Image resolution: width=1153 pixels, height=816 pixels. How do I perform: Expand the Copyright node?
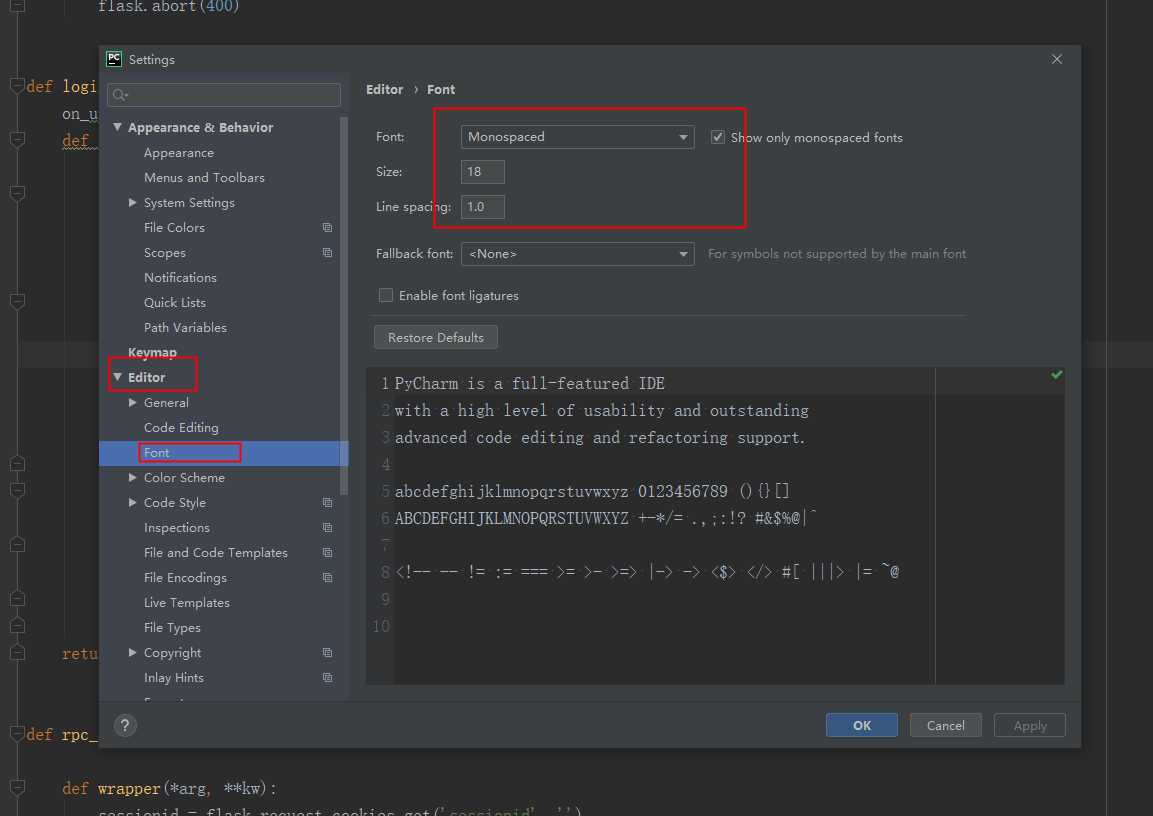pyautogui.click(x=133, y=653)
